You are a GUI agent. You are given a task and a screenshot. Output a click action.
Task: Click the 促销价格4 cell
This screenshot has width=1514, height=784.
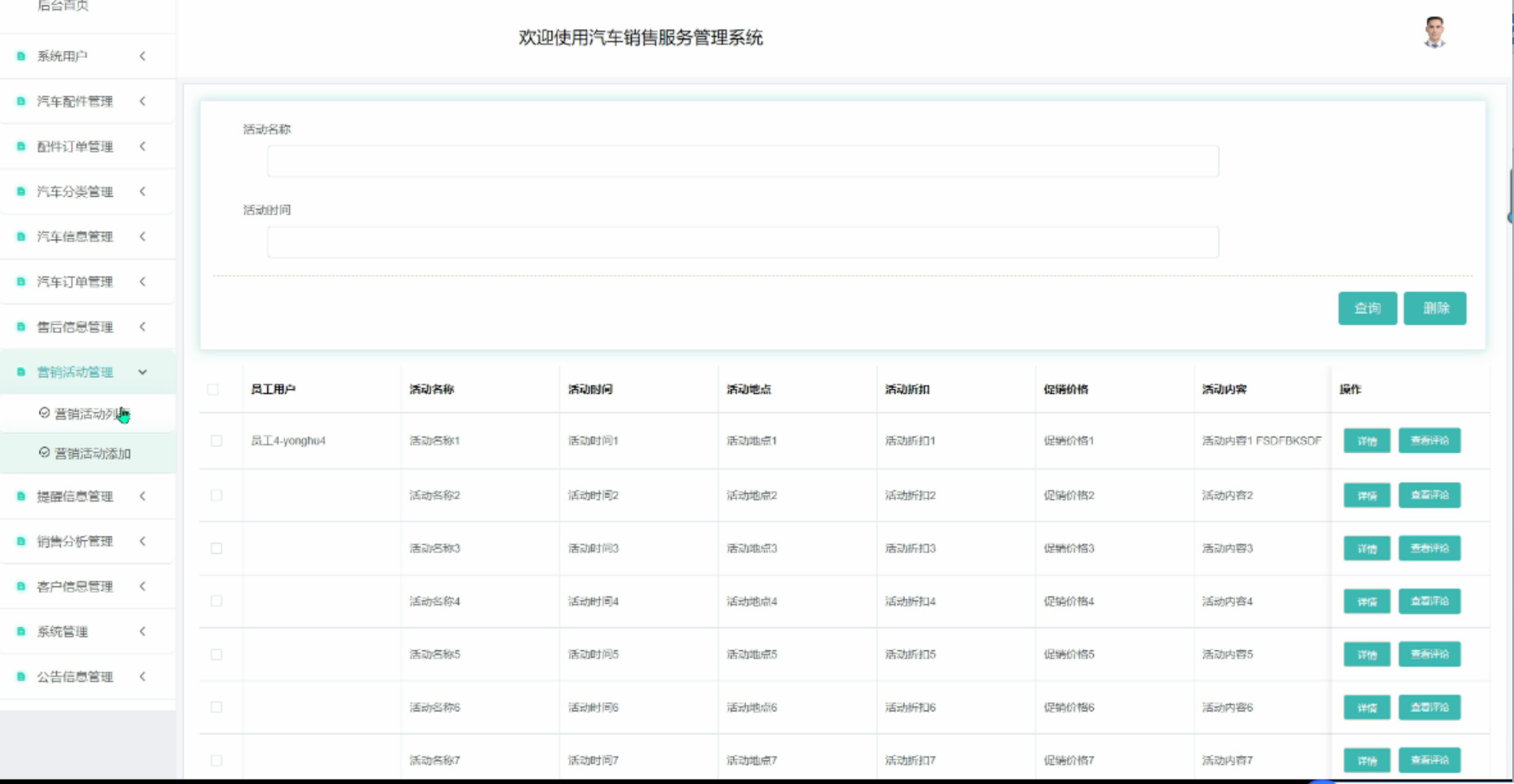[1069, 601]
